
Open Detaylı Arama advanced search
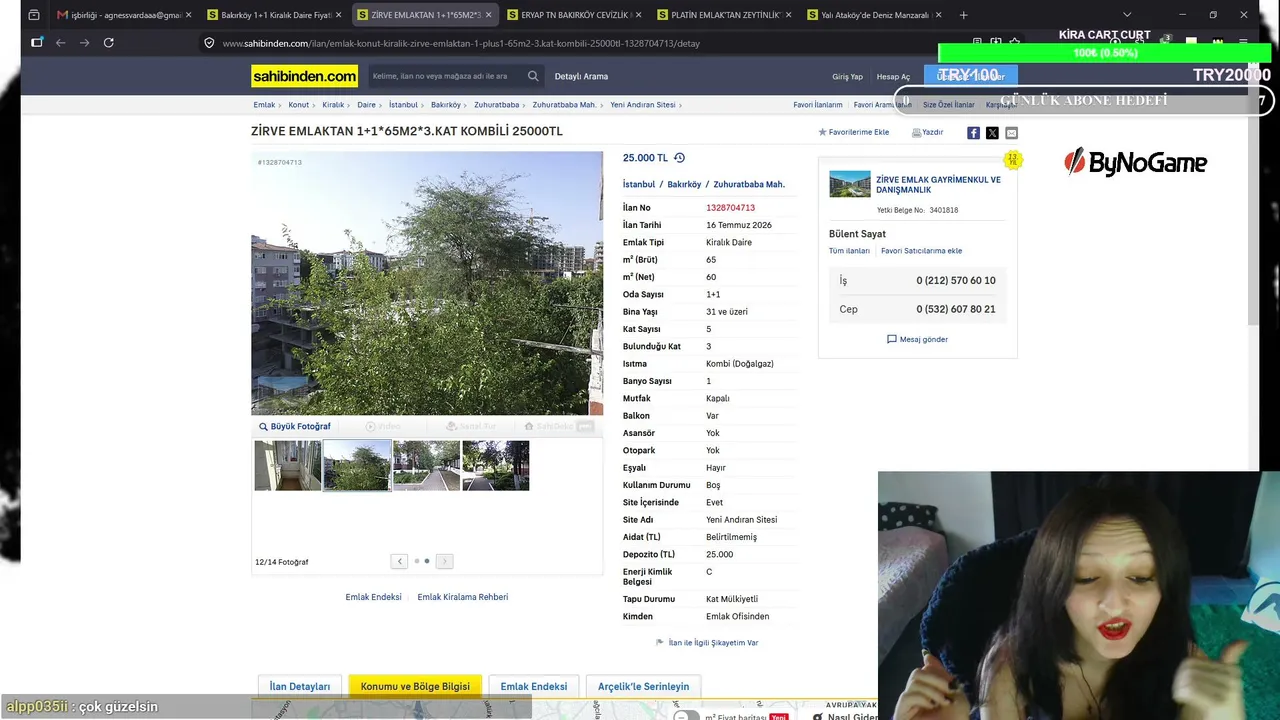click(581, 76)
